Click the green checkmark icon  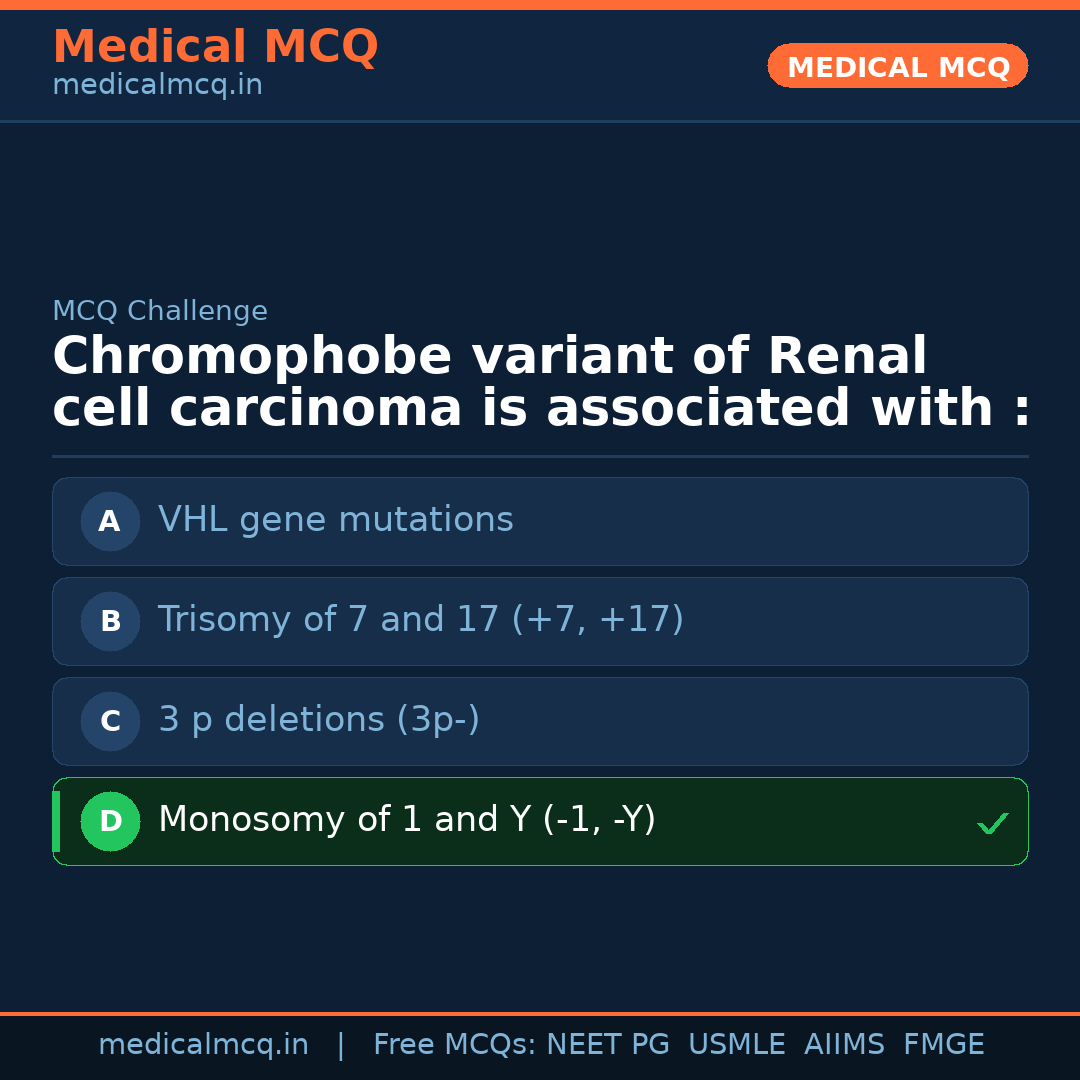click(x=992, y=824)
